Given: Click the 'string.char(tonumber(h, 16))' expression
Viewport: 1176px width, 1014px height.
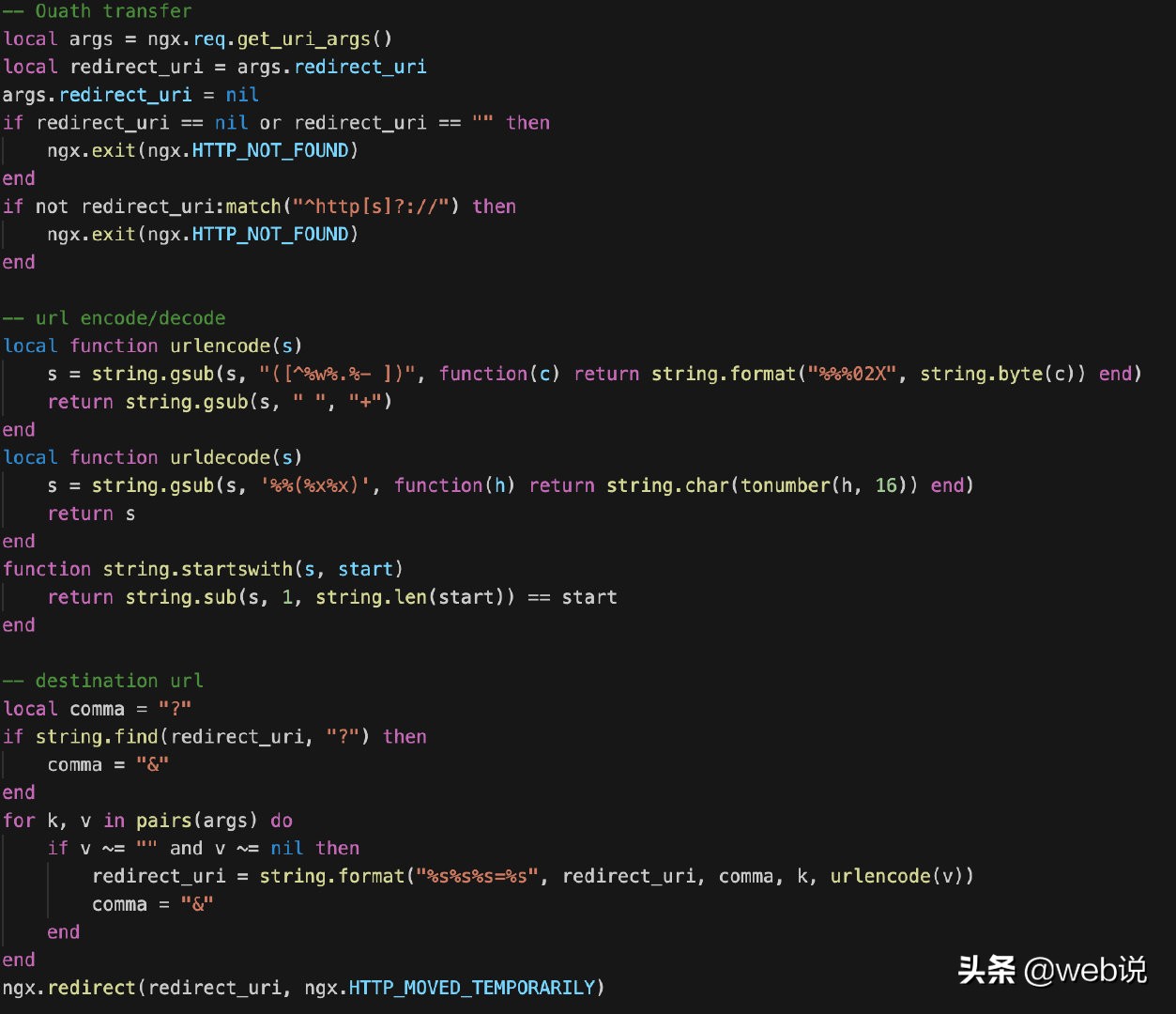Looking at the screenshot, I should 761,485.
